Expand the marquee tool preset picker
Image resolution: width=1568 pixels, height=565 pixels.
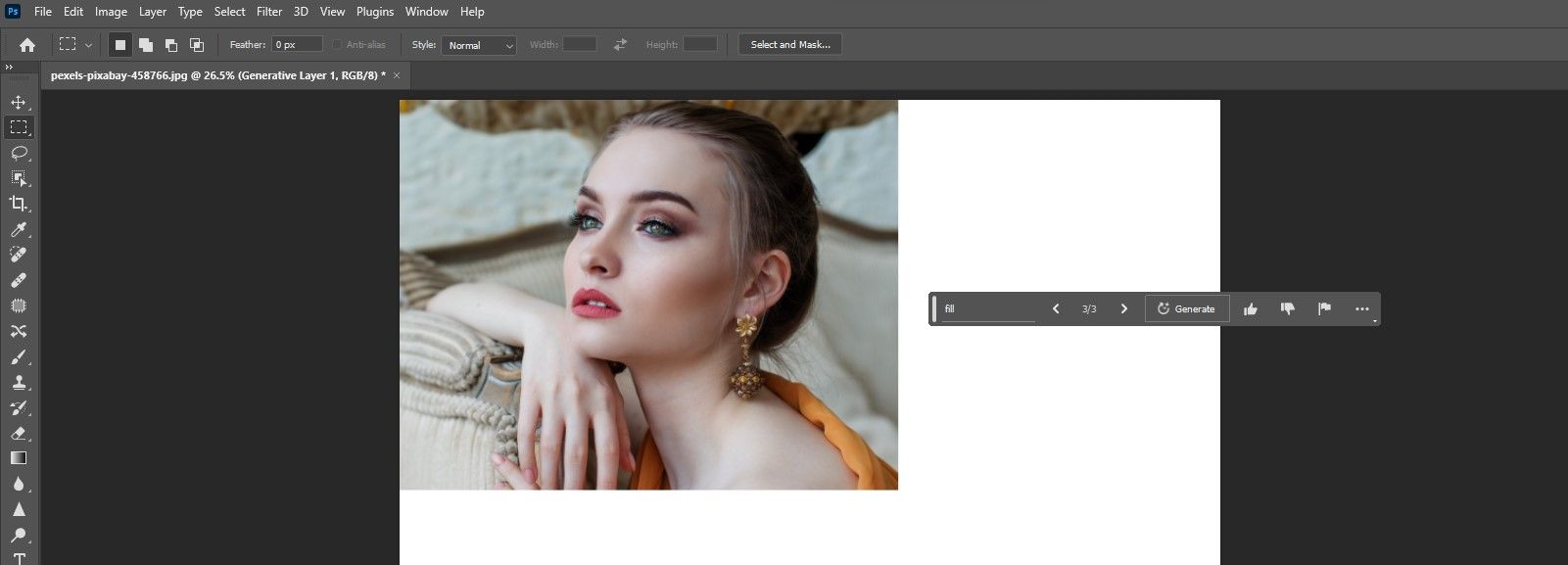click(x=88, y=45)
